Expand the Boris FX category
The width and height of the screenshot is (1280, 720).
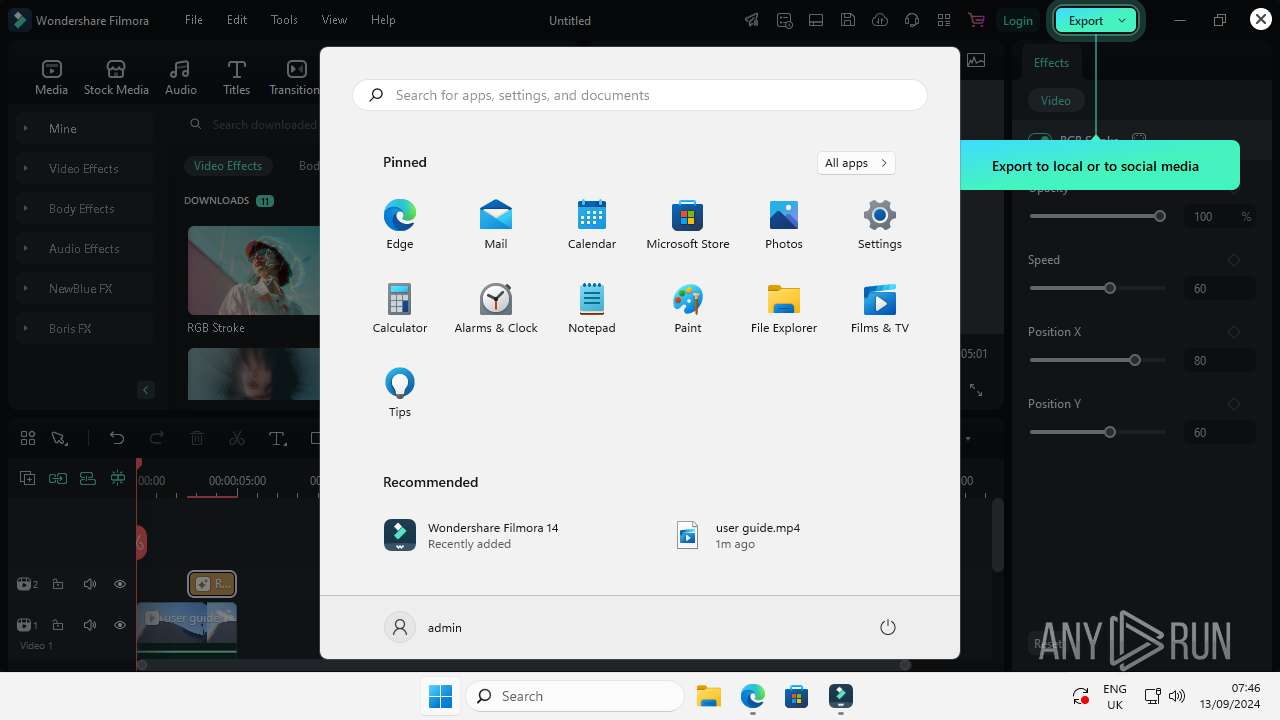(25, 328)
